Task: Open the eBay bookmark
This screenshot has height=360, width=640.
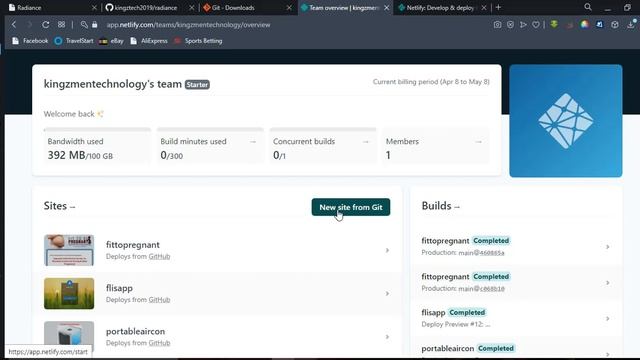Action: coord(111,41)
